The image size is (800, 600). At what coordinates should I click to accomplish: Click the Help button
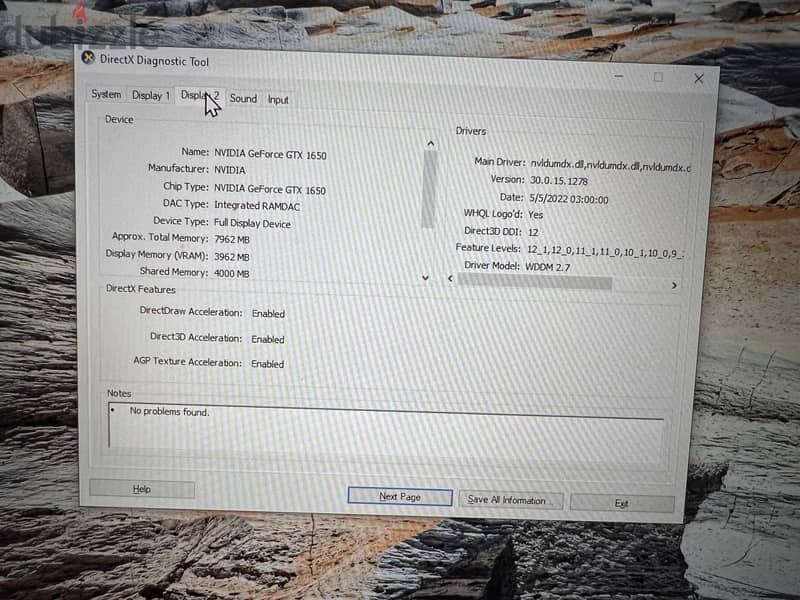click(142, 489)
